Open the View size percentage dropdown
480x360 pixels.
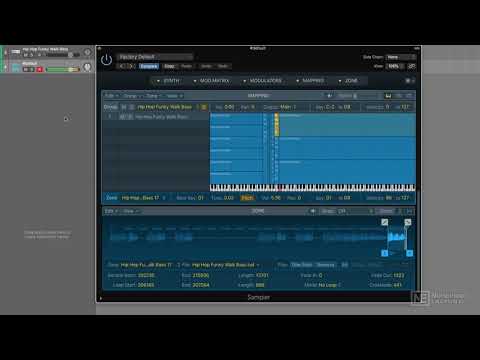[396, 66]
